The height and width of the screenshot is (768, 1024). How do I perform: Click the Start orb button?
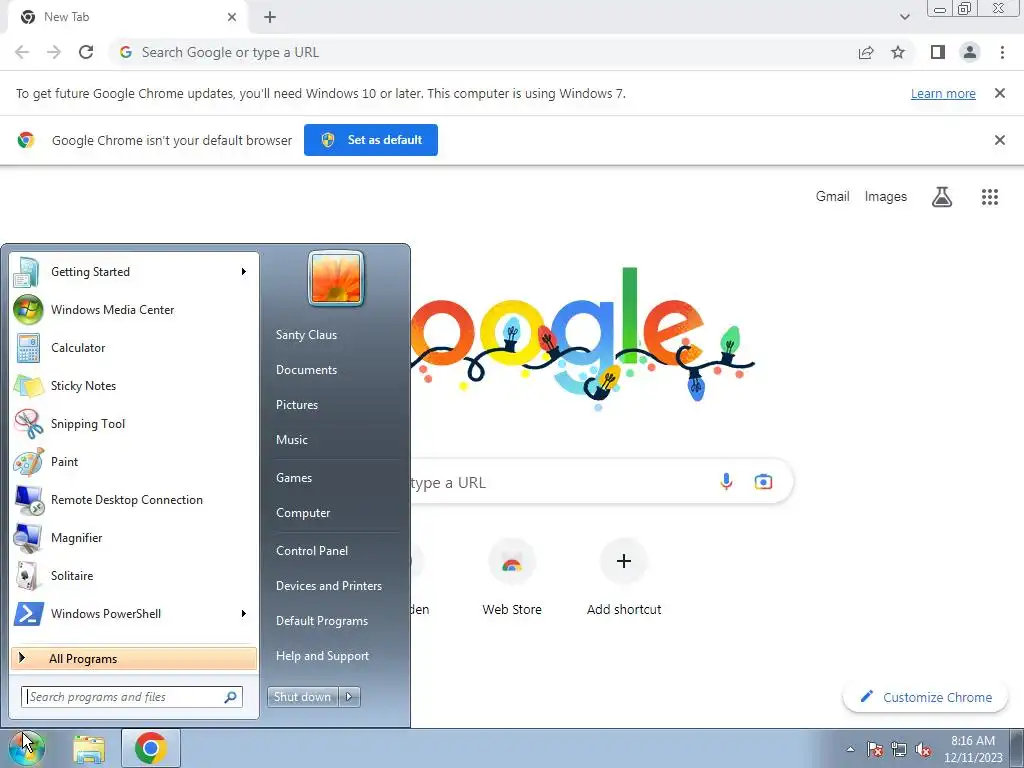27,748
